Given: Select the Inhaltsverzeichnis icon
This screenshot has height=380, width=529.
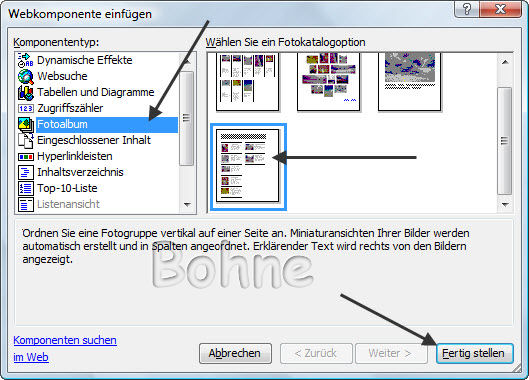Looking at the screenshot, I should (x=26, y=172).
